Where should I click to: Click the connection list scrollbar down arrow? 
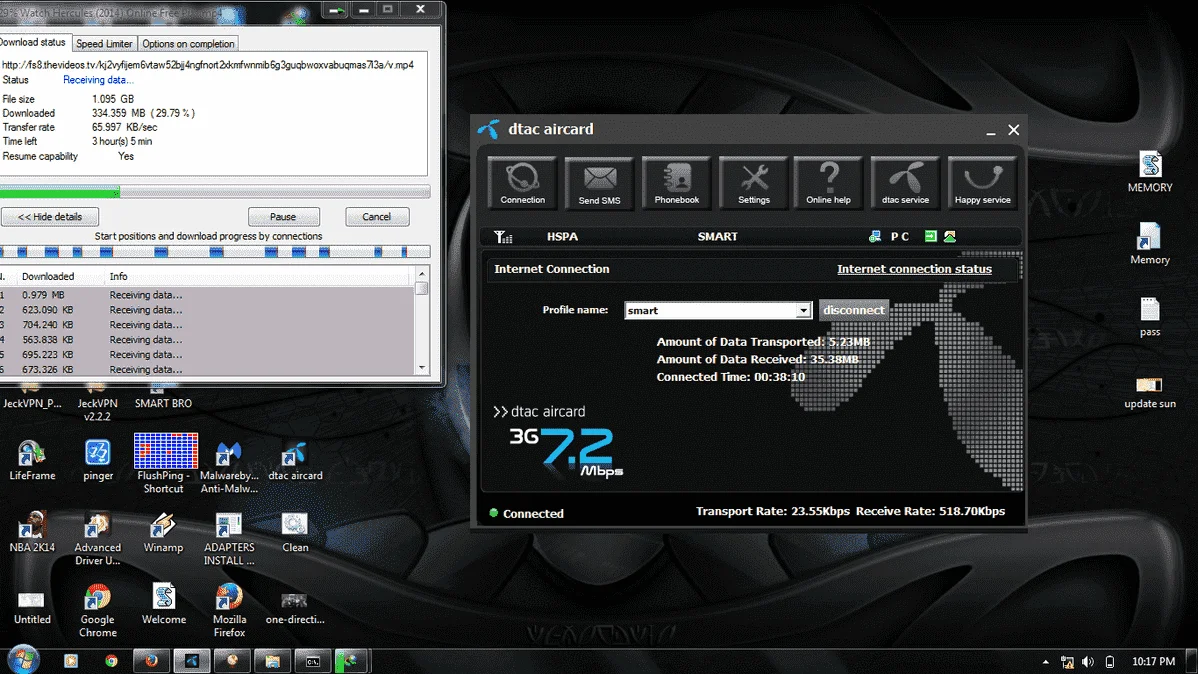(422, 368)
